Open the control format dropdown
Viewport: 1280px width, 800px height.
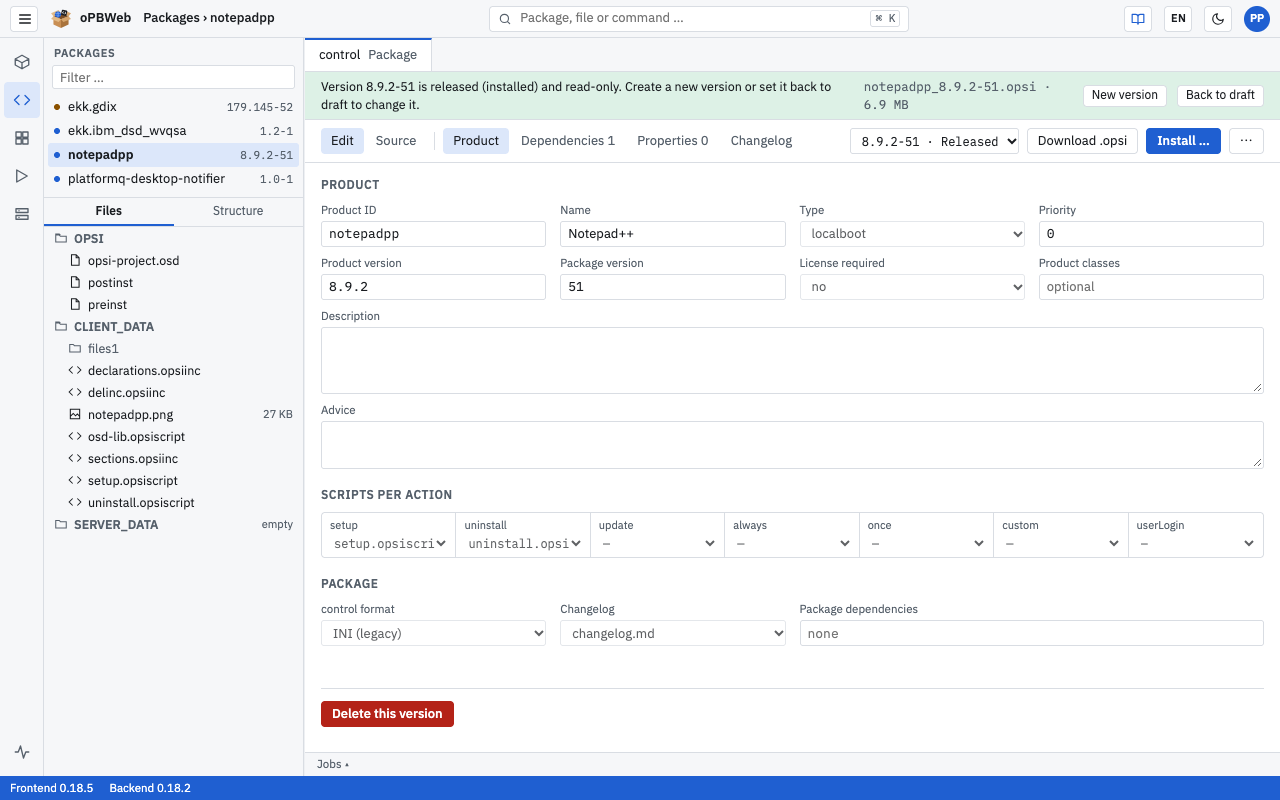(x=433, y=634)
